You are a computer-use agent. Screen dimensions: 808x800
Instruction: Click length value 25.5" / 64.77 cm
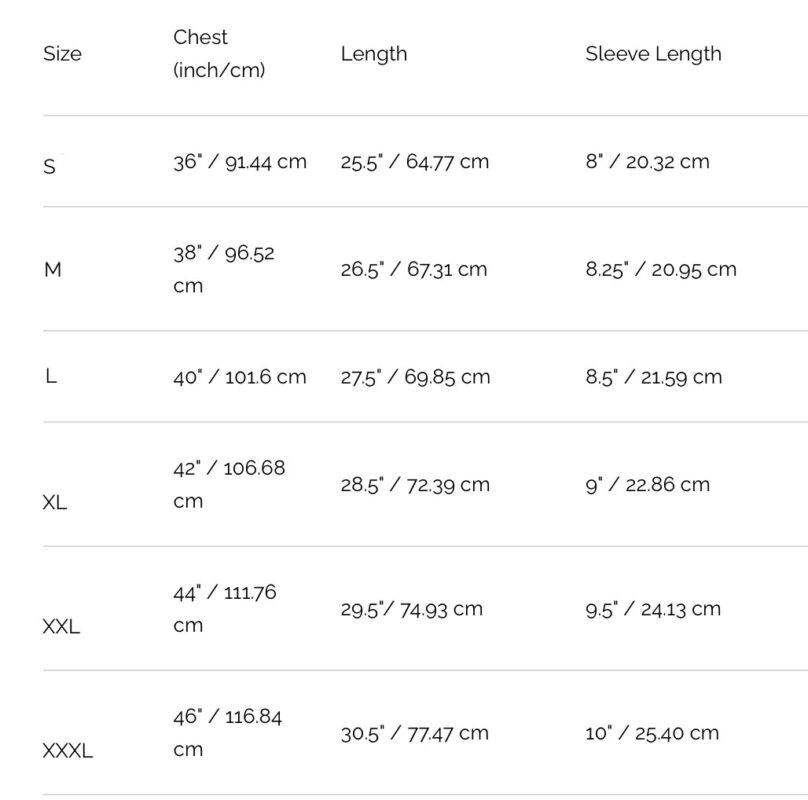point(414,162)
